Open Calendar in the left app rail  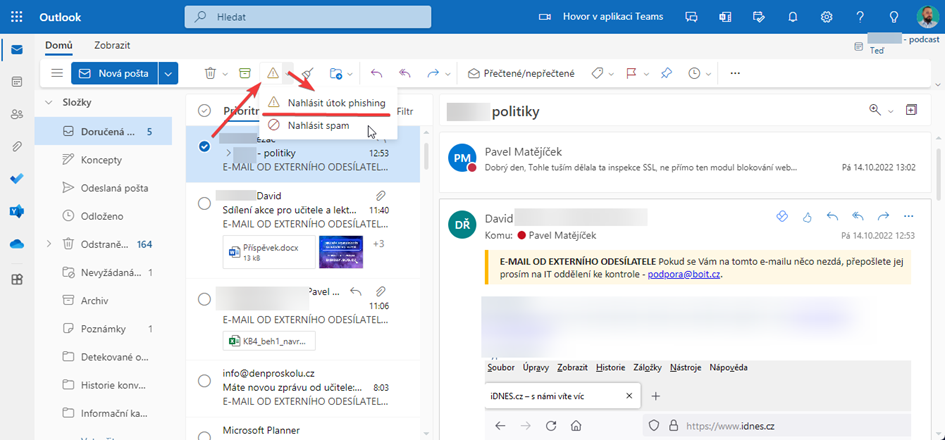point(16,82)
